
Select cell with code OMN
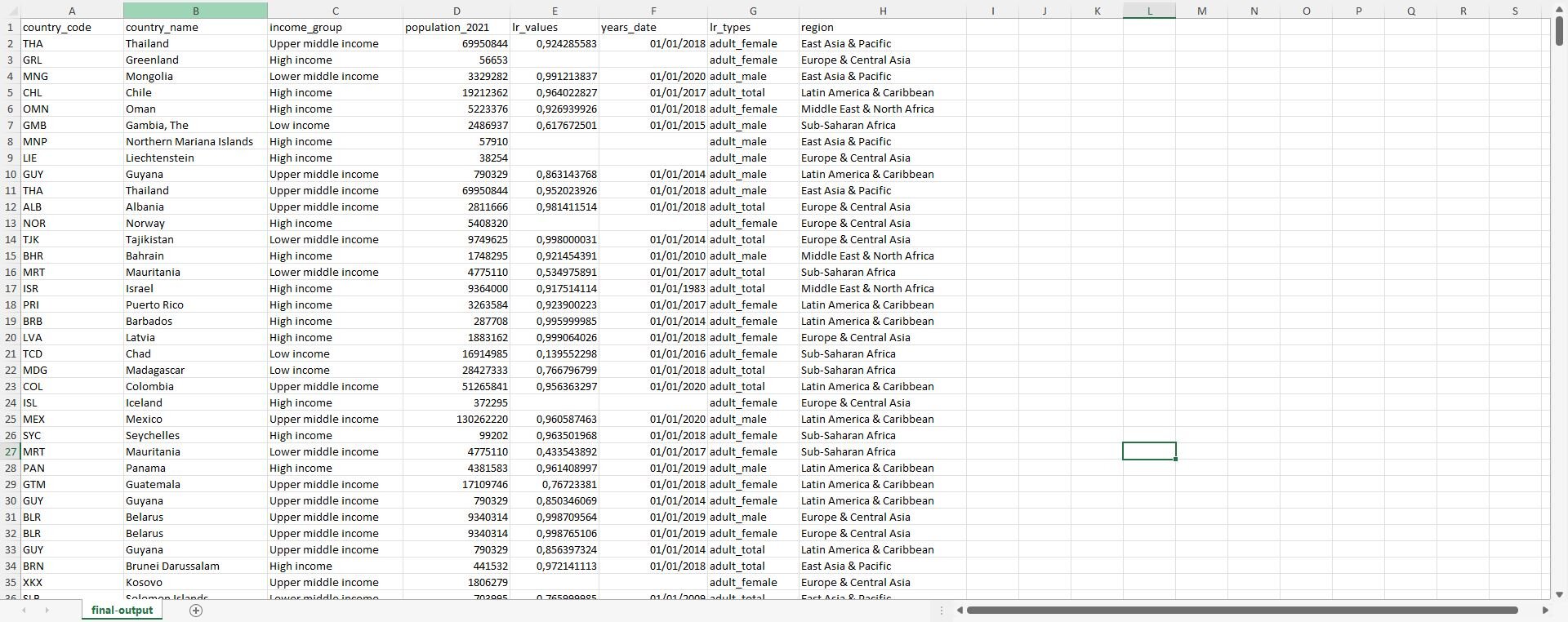point(72,109)
